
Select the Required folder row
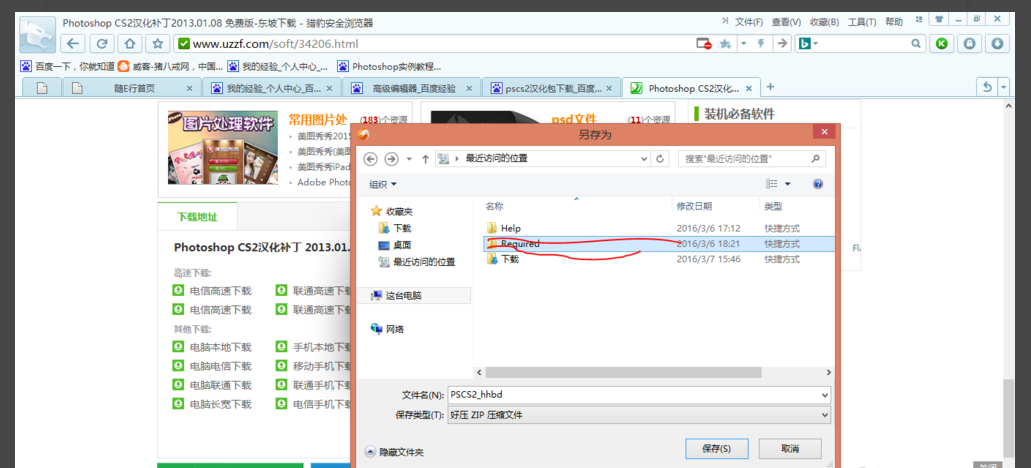pos(659,244)
